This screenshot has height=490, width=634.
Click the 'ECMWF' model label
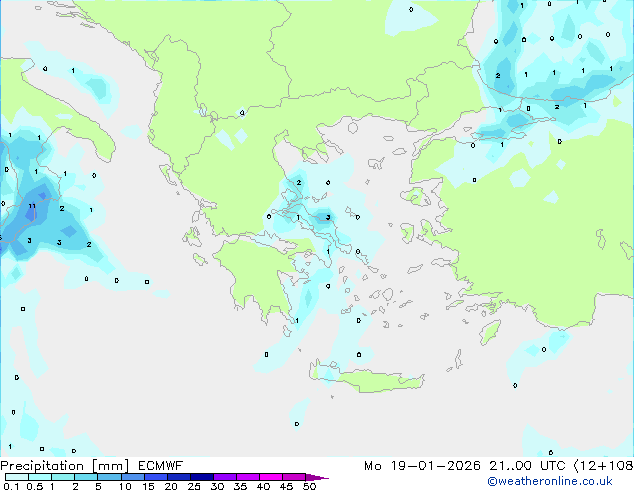click(x=161, y=466)
